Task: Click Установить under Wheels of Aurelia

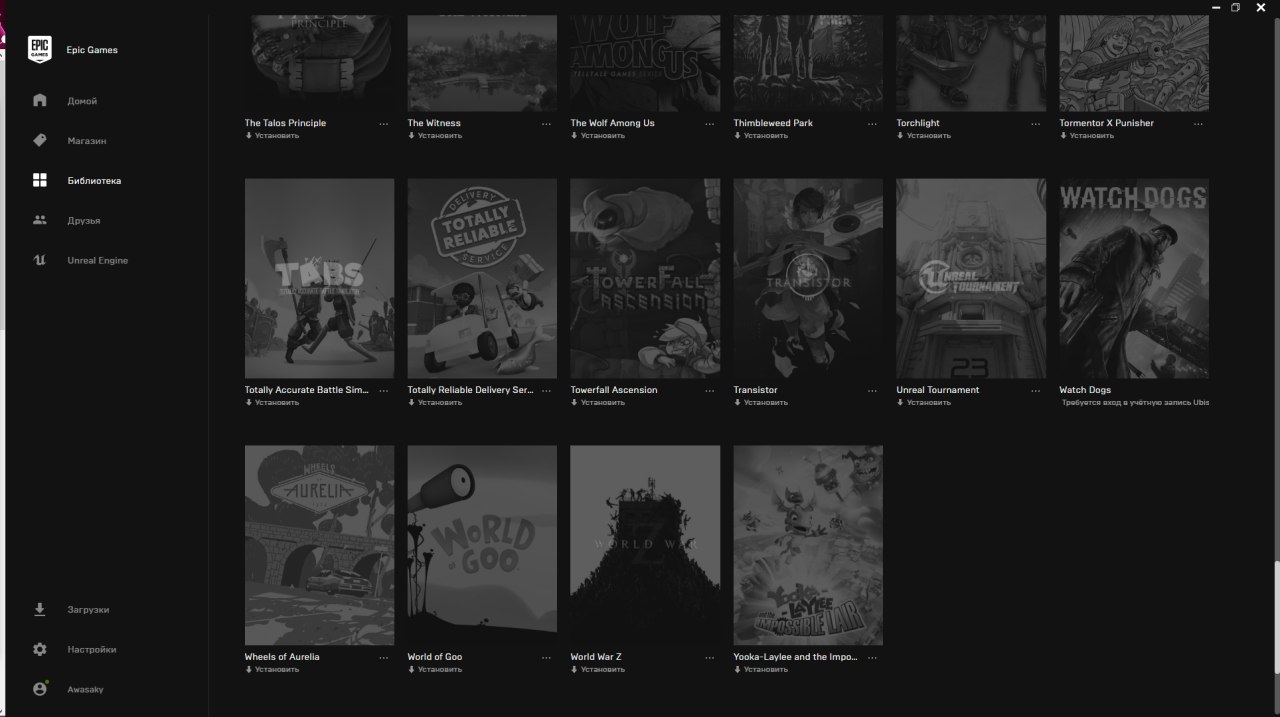Action: click(272, 670)
